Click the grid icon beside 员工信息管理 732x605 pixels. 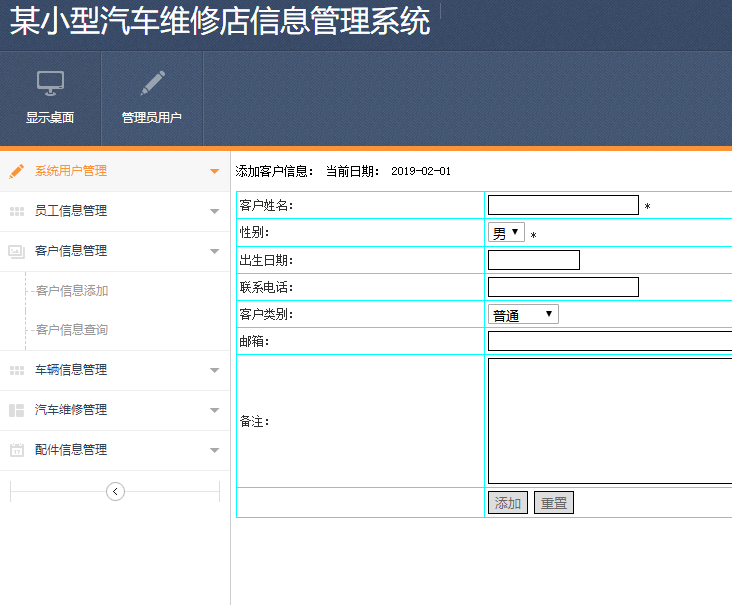tap(17, 211)
